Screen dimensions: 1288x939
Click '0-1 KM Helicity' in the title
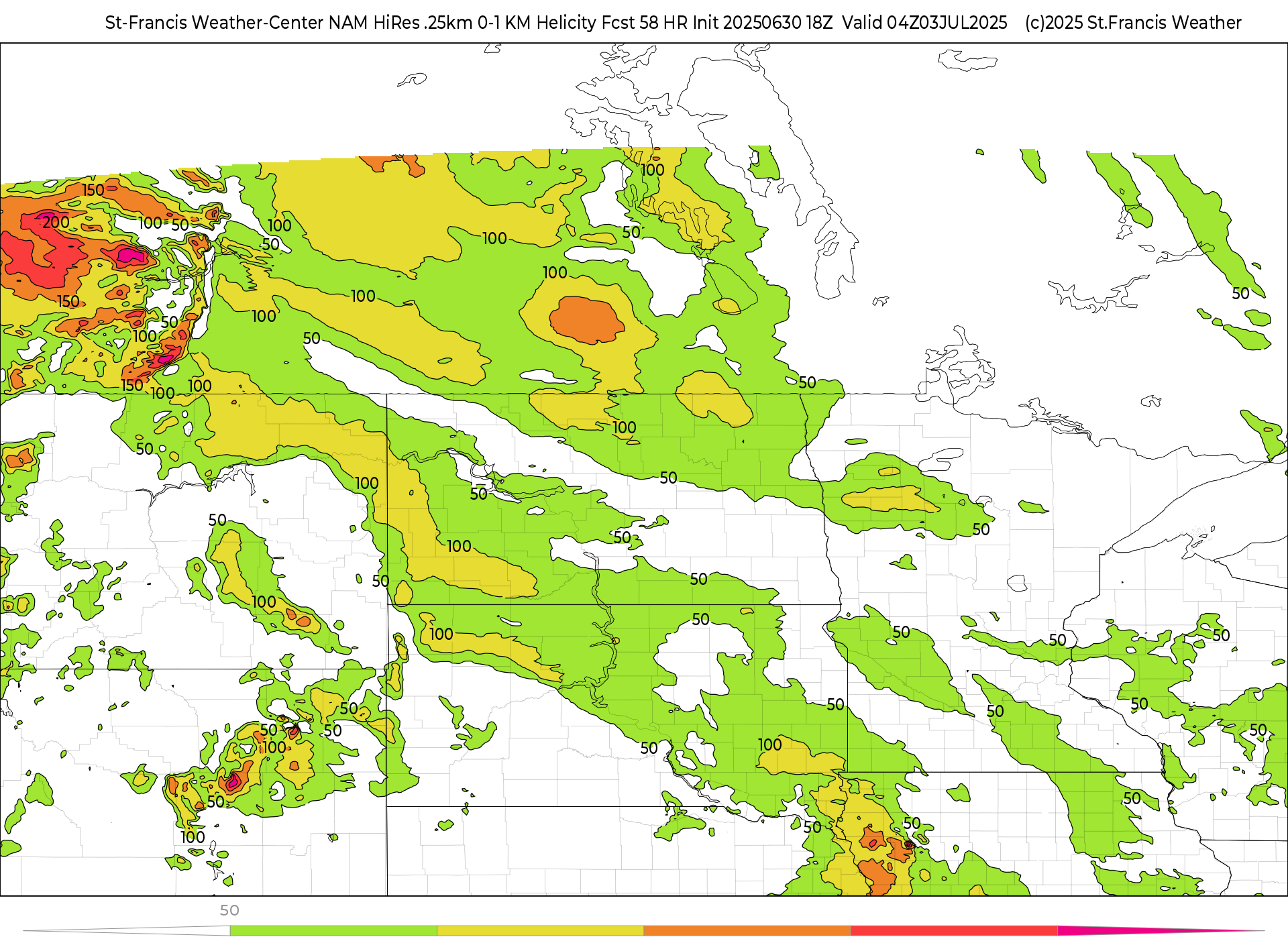pyautogui.click(x=537, y=23)
